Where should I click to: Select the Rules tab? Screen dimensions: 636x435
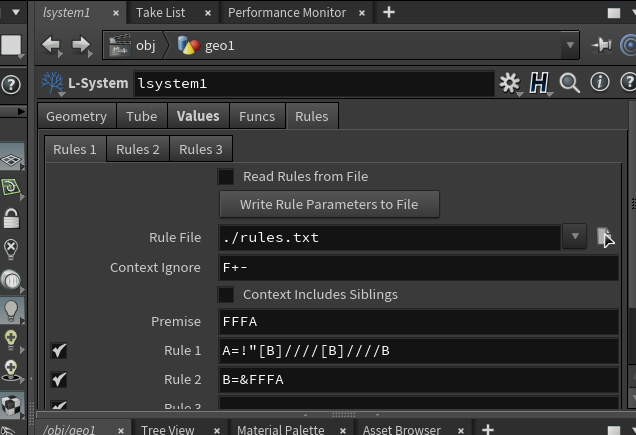click(x=312, y=116)
